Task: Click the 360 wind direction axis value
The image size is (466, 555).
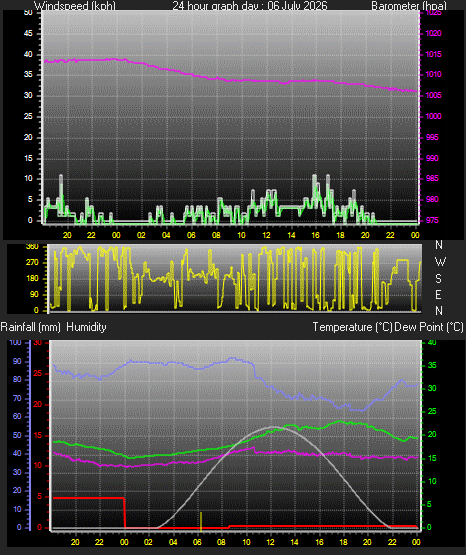Action: pyautogui.click(x=32, y=247)
